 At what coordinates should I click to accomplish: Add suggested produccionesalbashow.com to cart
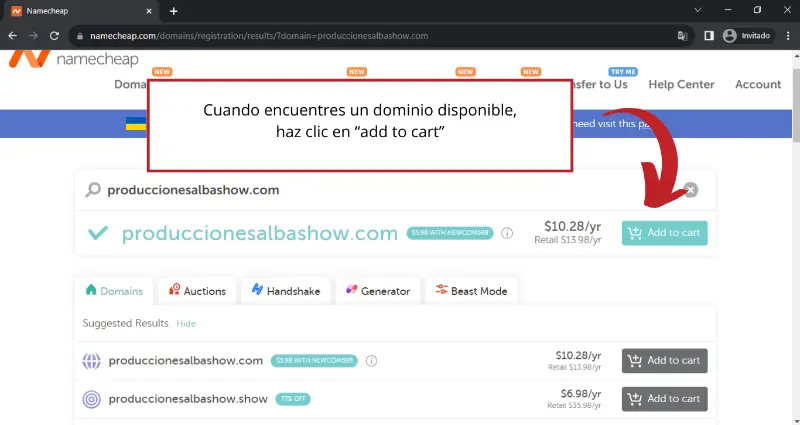pyautogui.click(x=664, y=360)
